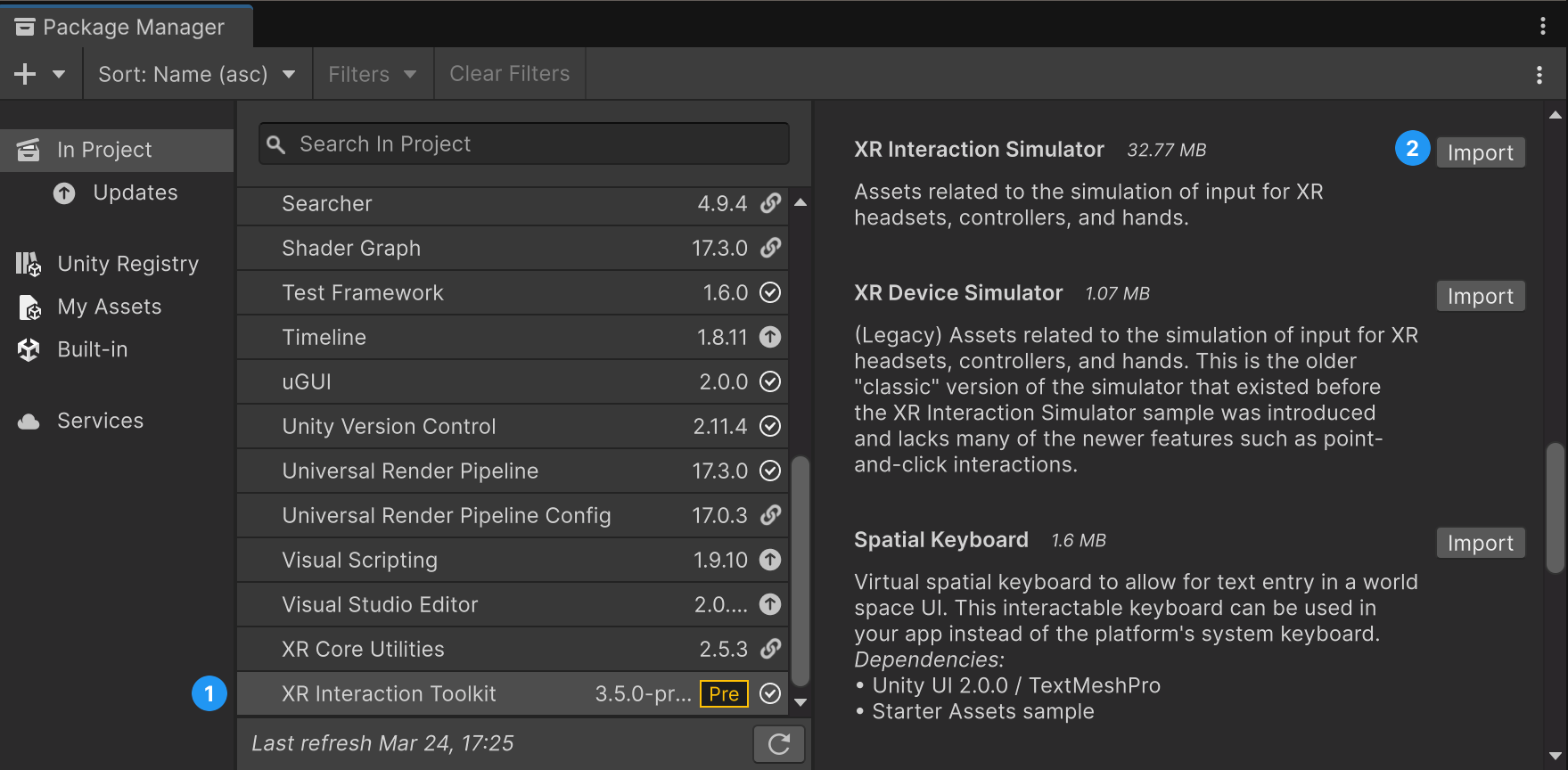1568x770 pixels.
Task: Select the Timeline package
Action: (x=513, y=337)
